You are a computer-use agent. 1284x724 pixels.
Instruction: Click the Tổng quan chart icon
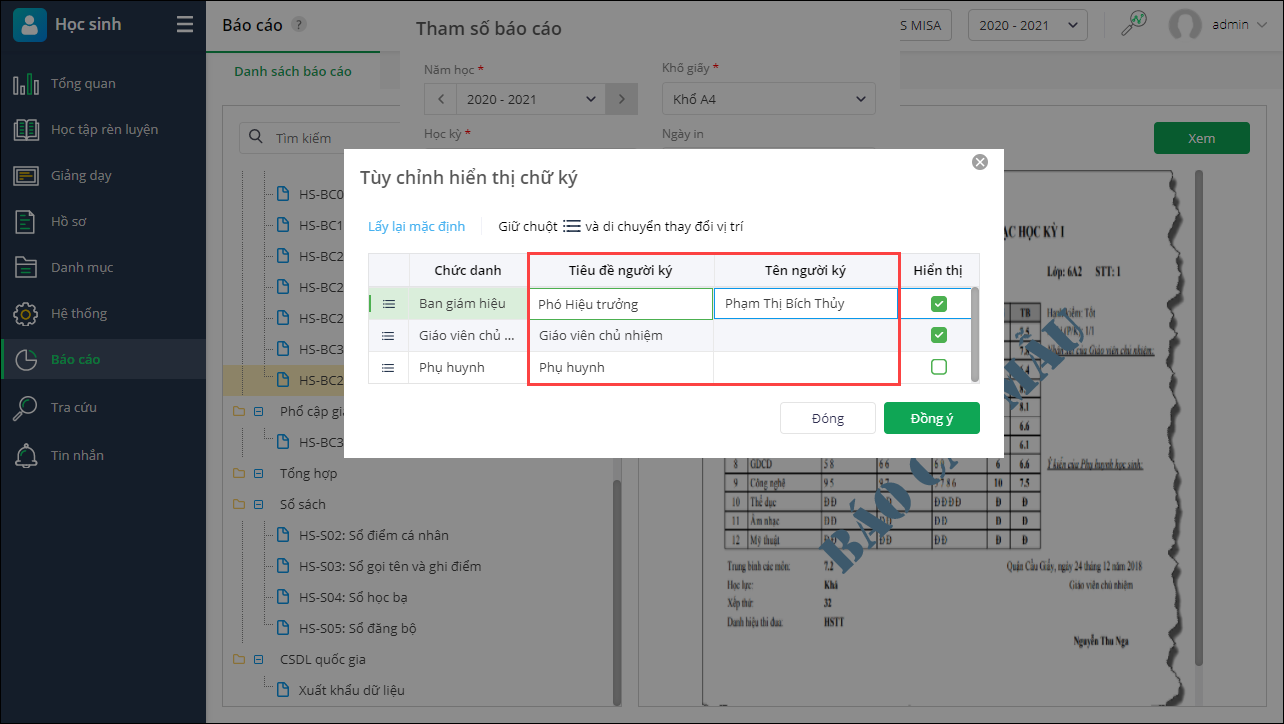[x=26, y=83]
